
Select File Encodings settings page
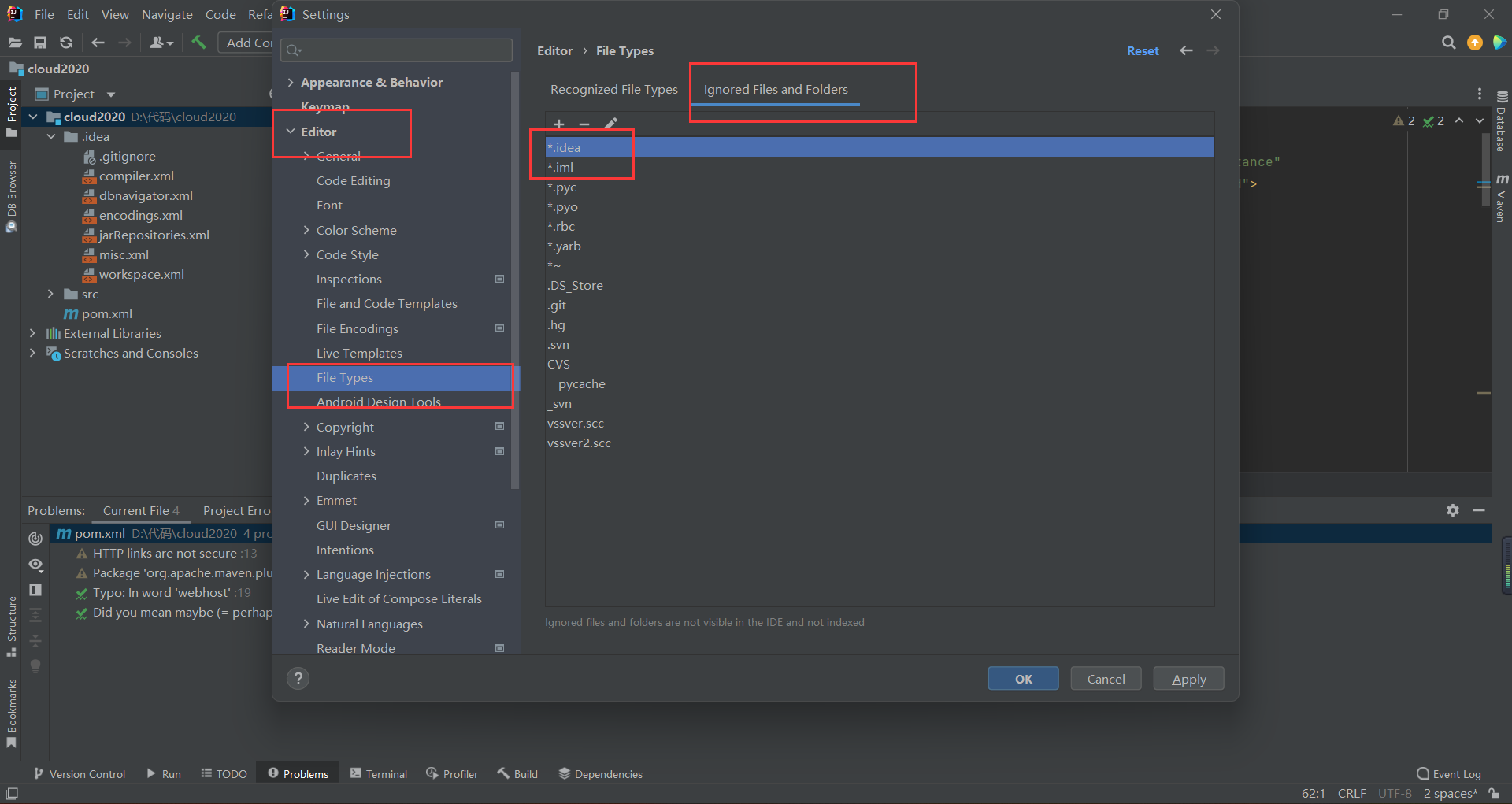click(x=358, y=328)
